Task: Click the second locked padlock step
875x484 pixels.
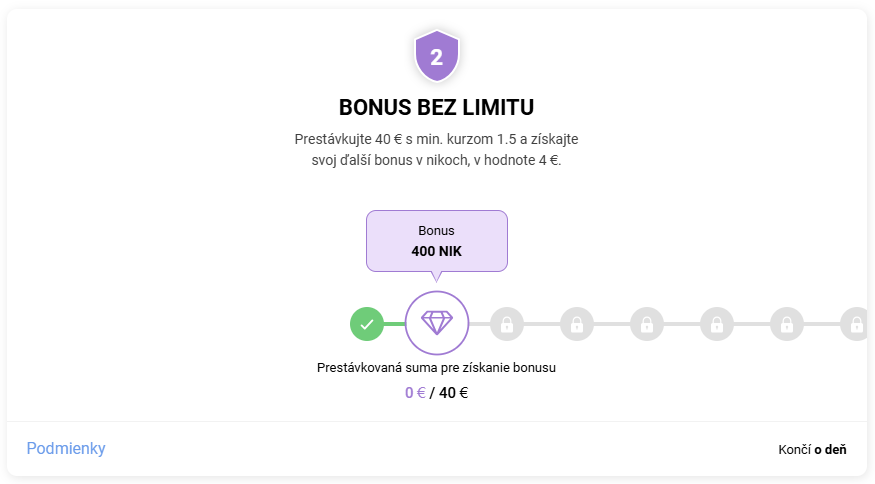Action: (577, 324)
